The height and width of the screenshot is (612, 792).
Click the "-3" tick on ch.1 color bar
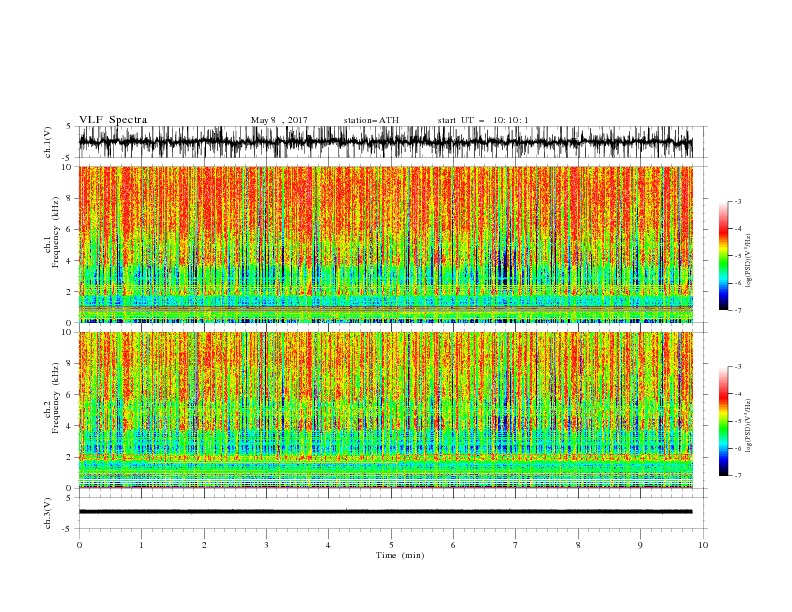coord(738,201)
